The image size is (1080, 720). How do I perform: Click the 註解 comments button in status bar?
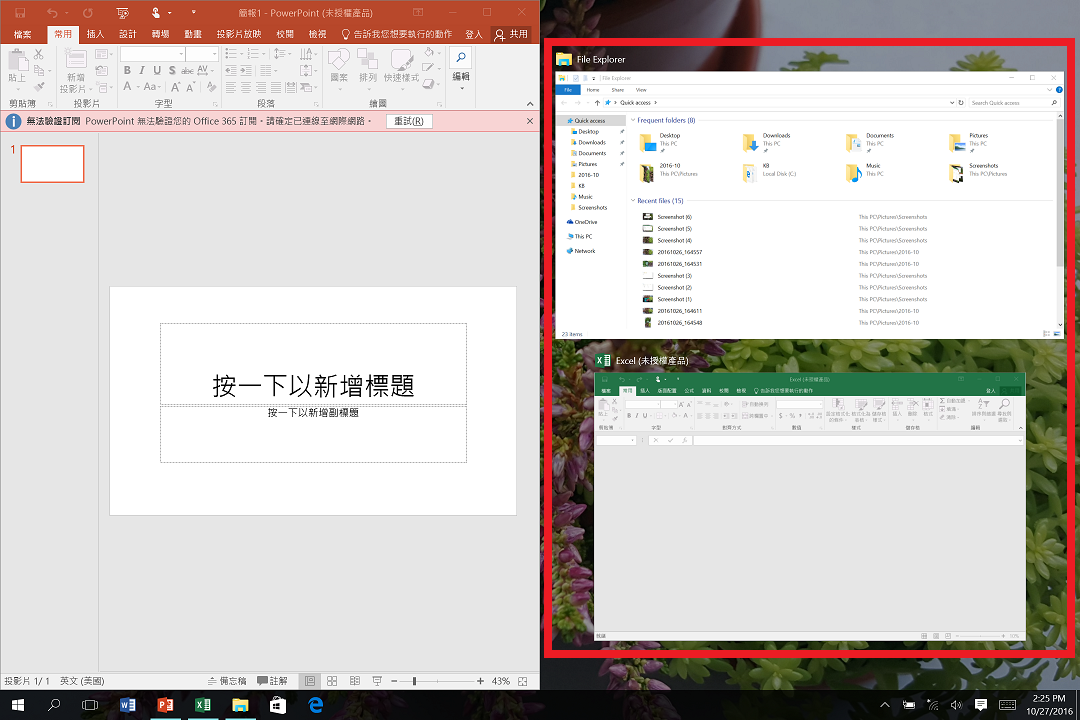[x=272, y=681]
